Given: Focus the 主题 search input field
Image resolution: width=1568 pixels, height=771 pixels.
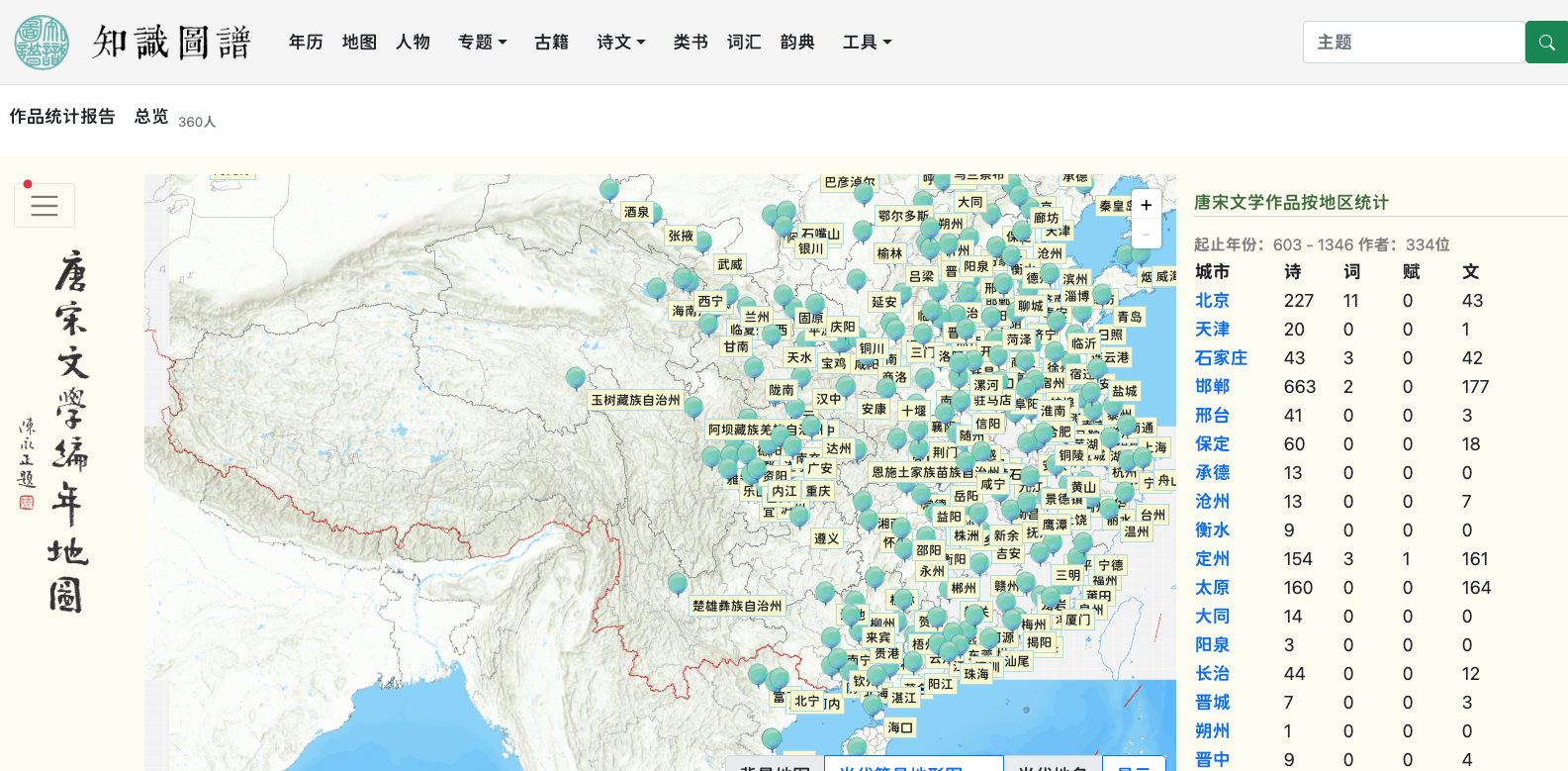Looking at the screenshot, I should pos(1413,43).
